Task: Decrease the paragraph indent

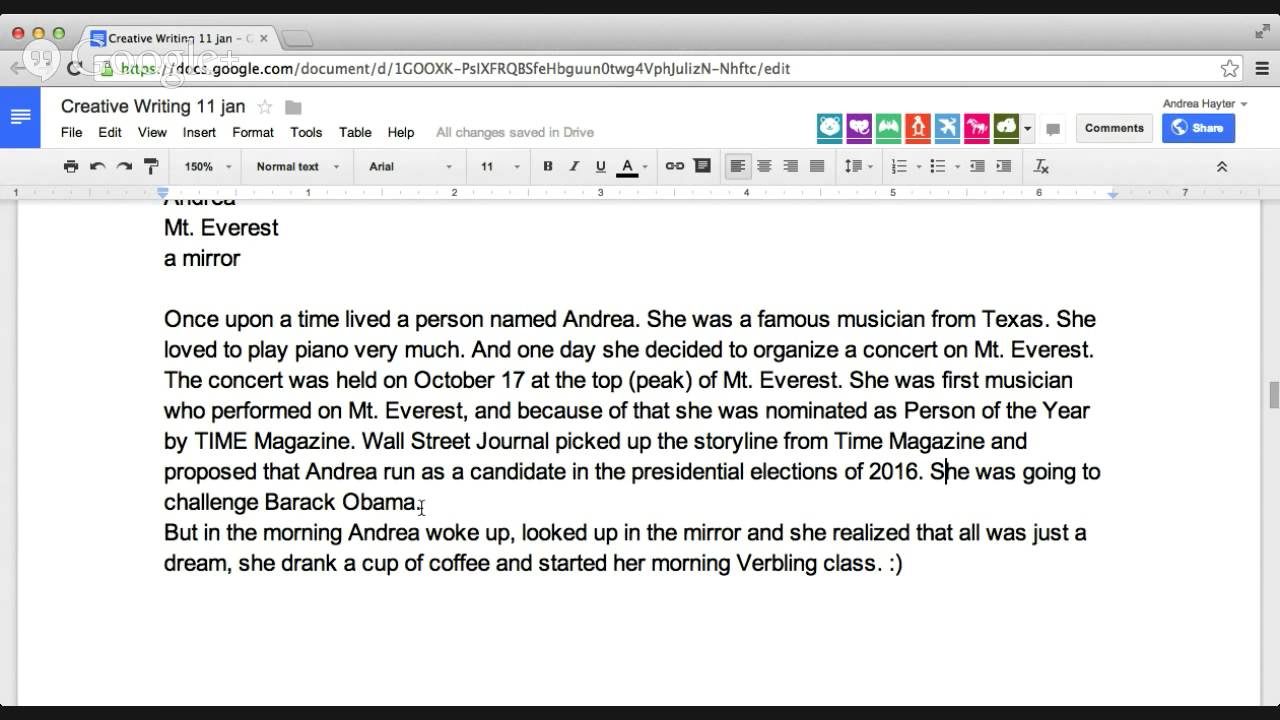Action: [x=977, y=167]
